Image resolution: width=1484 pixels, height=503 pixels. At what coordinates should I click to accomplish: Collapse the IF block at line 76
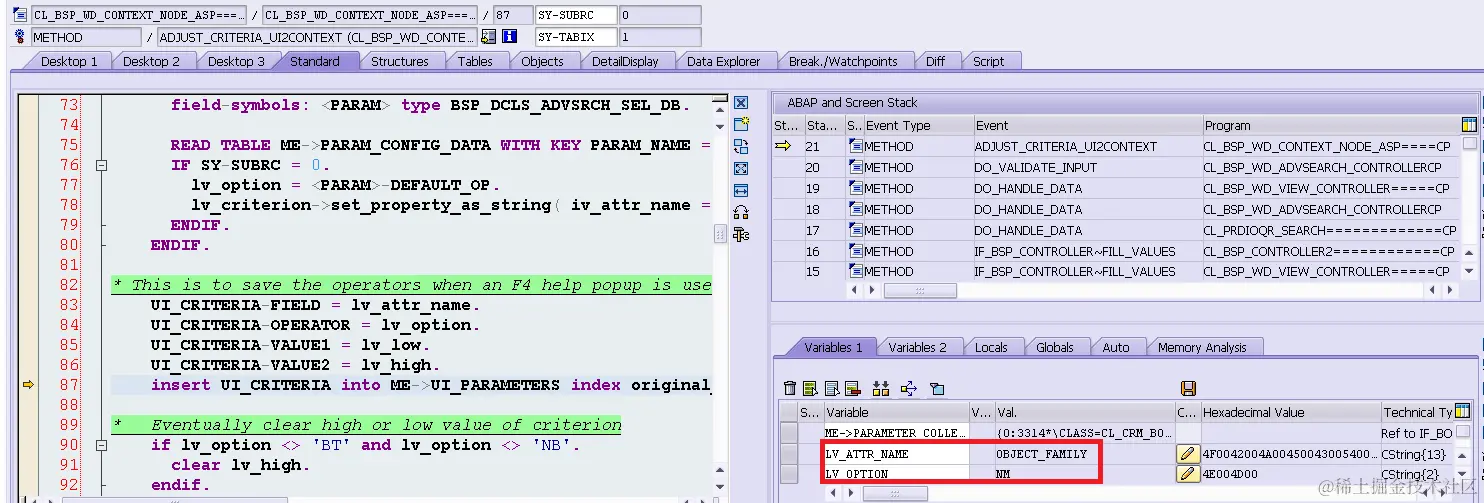click(x=100, y=165)
